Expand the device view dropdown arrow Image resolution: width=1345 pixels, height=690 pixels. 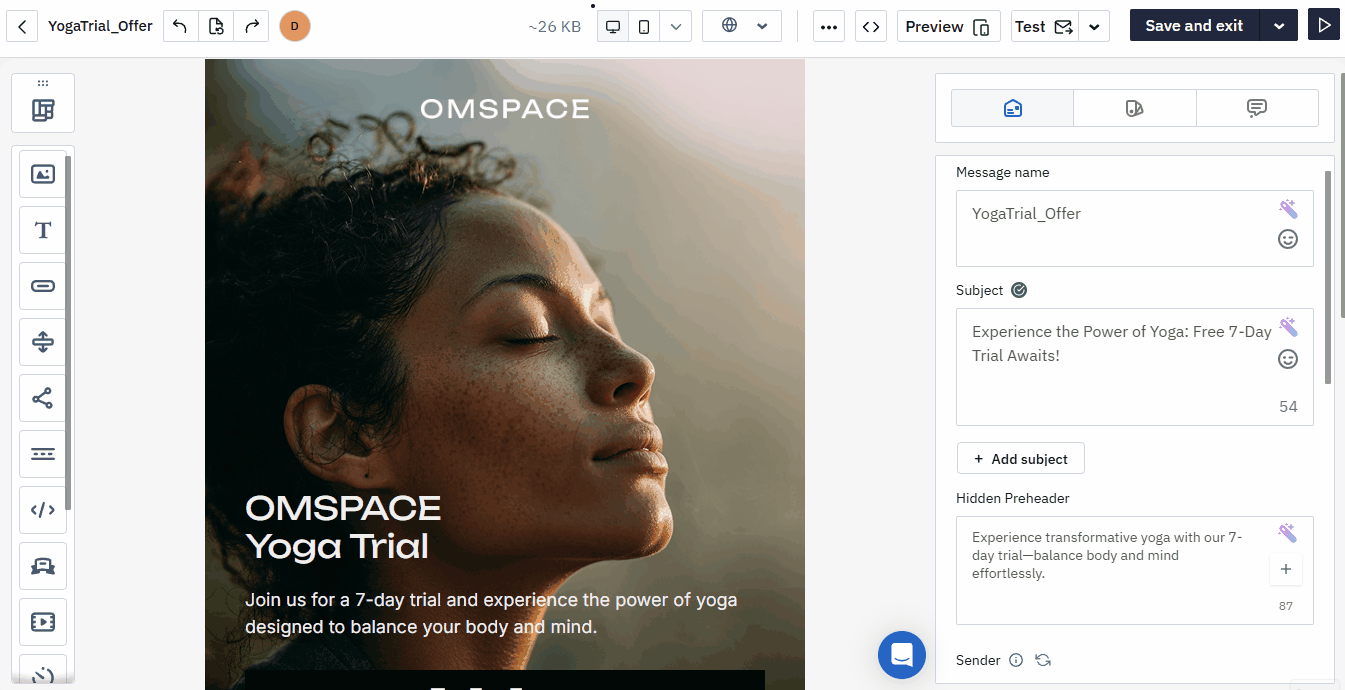coord(676,27)
